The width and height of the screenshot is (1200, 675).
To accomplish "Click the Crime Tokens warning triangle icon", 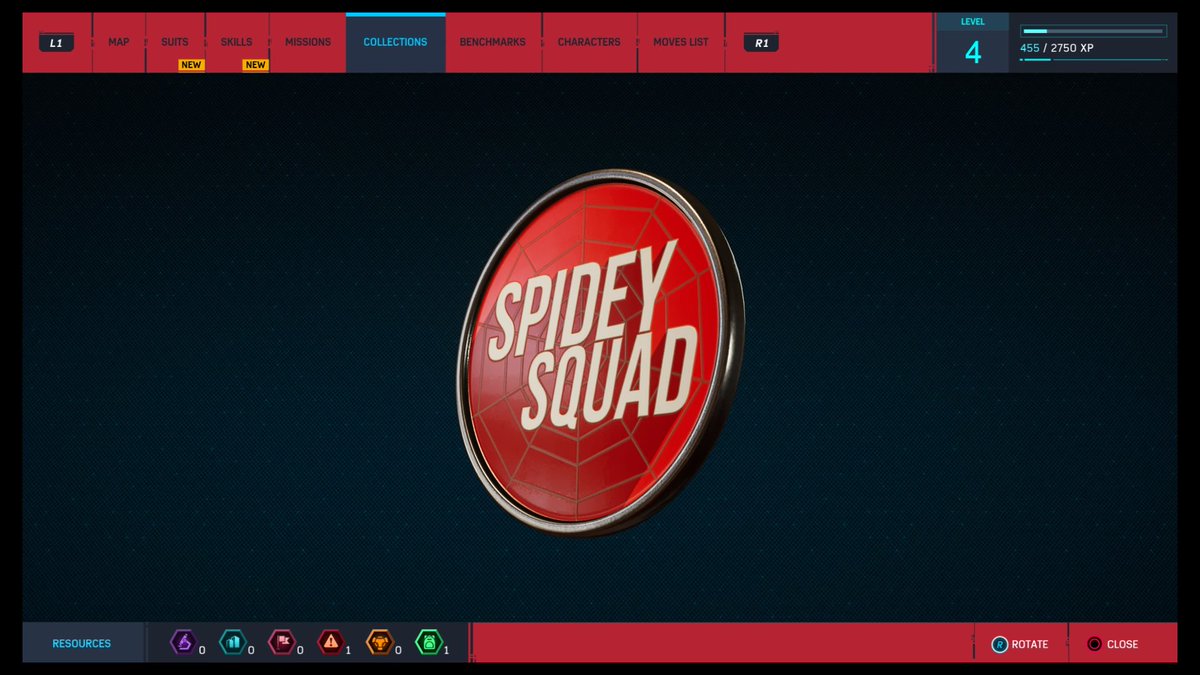I will tap(331, 643).
